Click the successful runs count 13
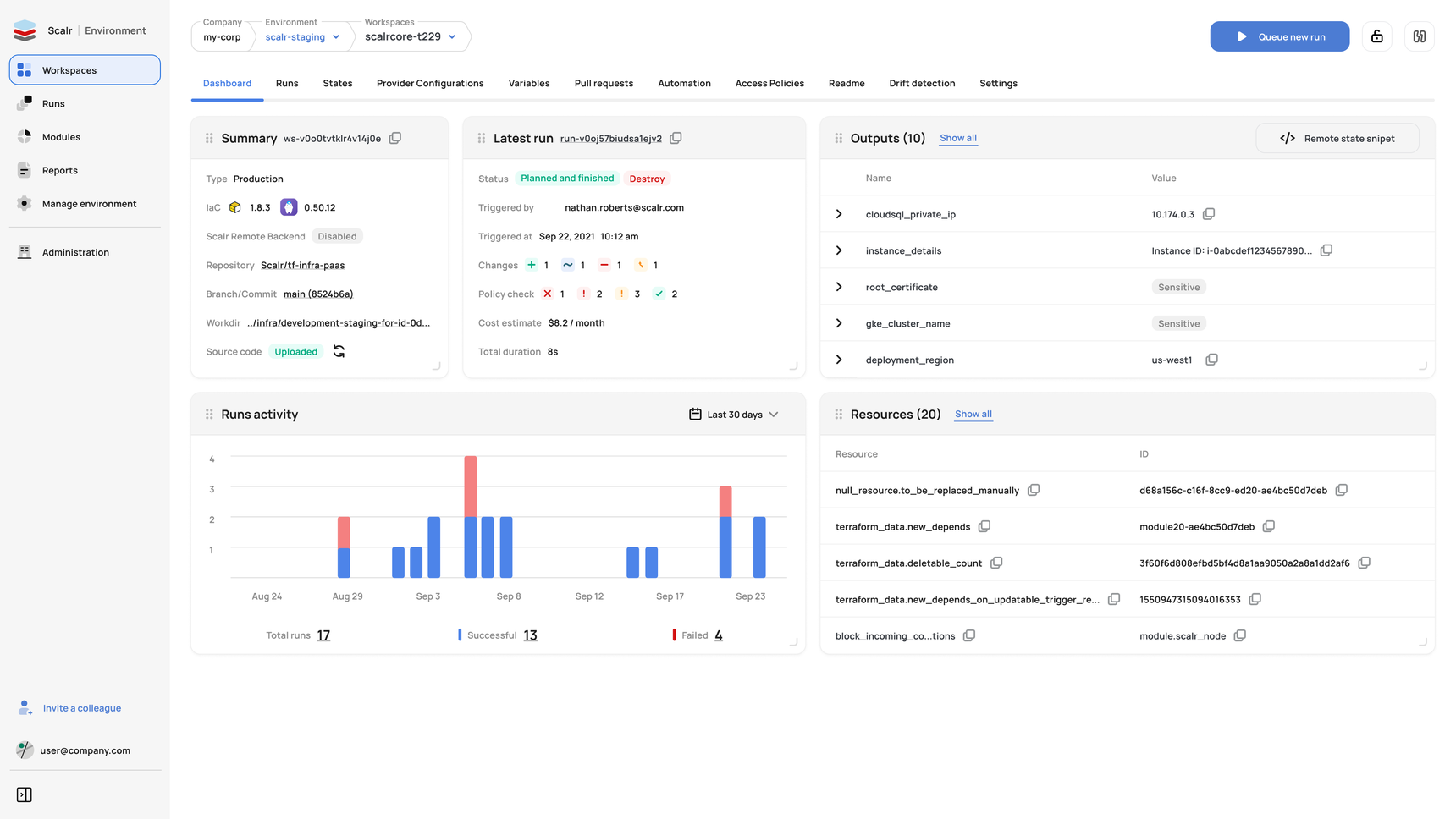This screenshot has width=1456, height=819. point(530,635)
